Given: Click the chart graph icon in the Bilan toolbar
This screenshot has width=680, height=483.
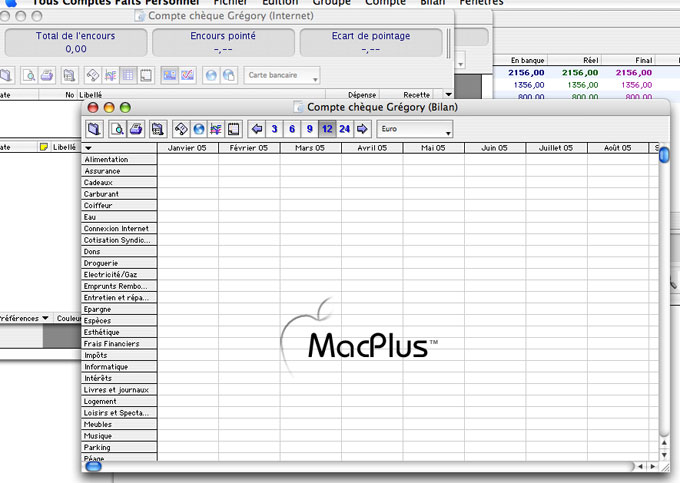Looking at the screenshot, I should [216, 129].
